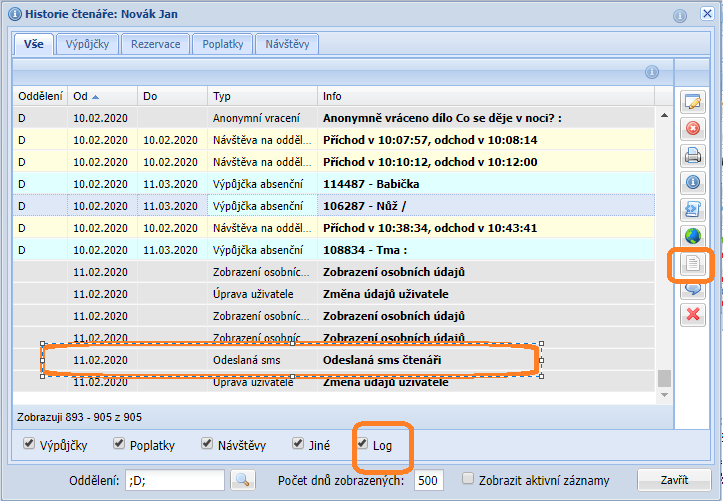The width and height of the screenshot is (723, 501).
Task: Toggle the Návštěvy filter checkbox
Action: (206, 443)
